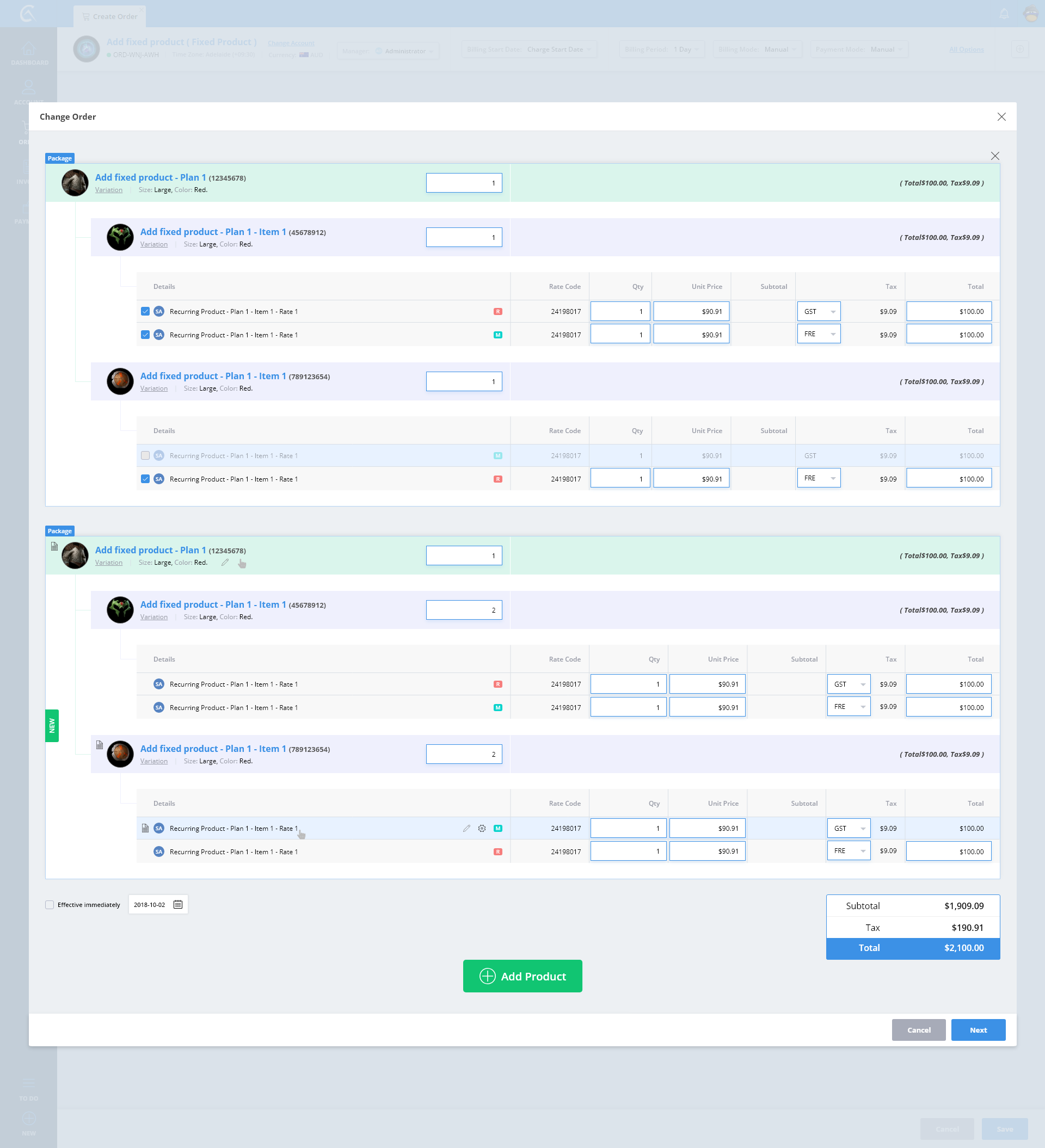This screenshot has height=1148, width=1045.
Task: Enable the Effective immediately checkbox
Action: (50, 905)
